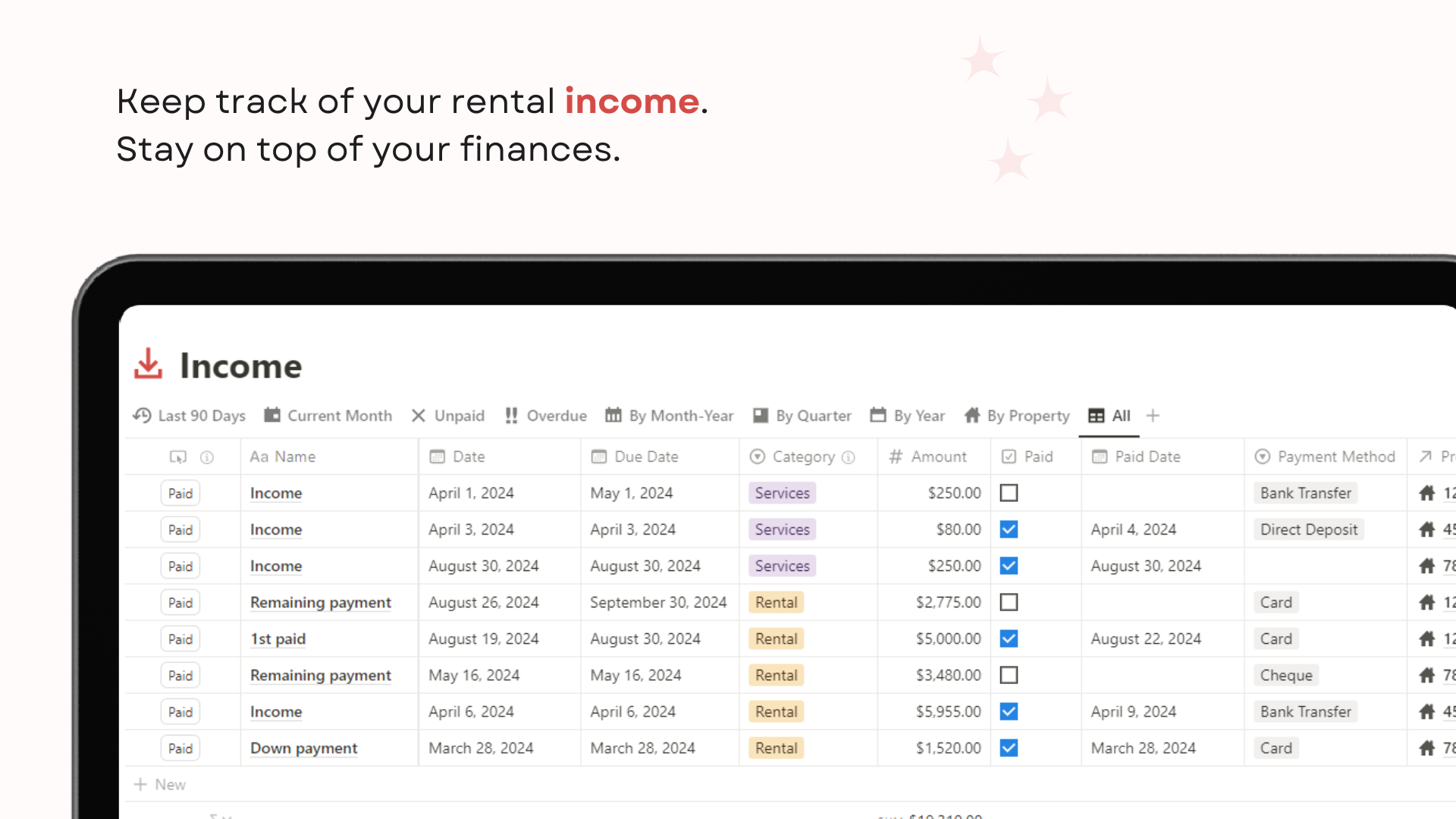Add a new row with New
The image size is (1456, 819).
(x=160, y=784)
